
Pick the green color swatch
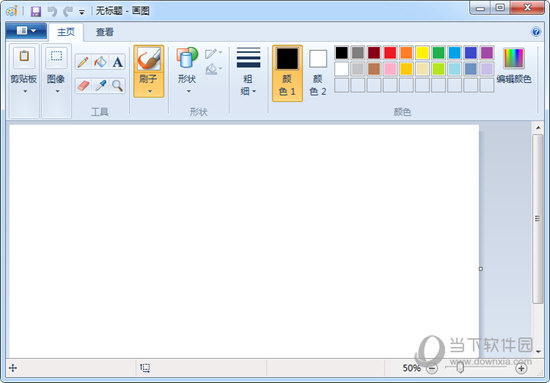click(x=438, y=53)
